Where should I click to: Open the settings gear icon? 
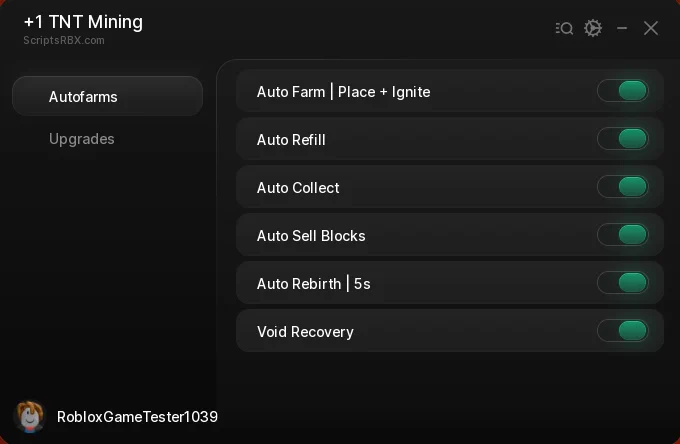(593, 28)
